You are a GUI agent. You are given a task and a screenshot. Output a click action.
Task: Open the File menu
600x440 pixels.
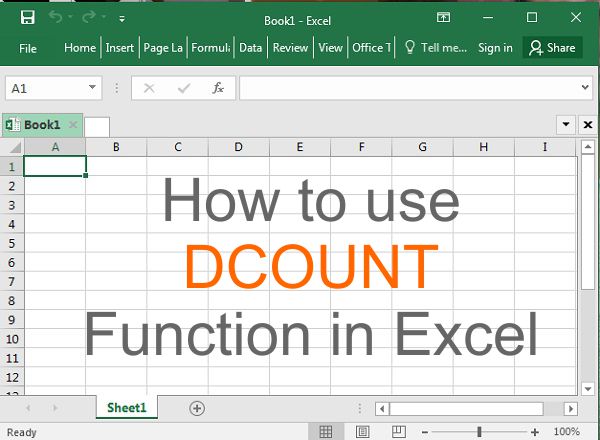[x=28, y=48]
